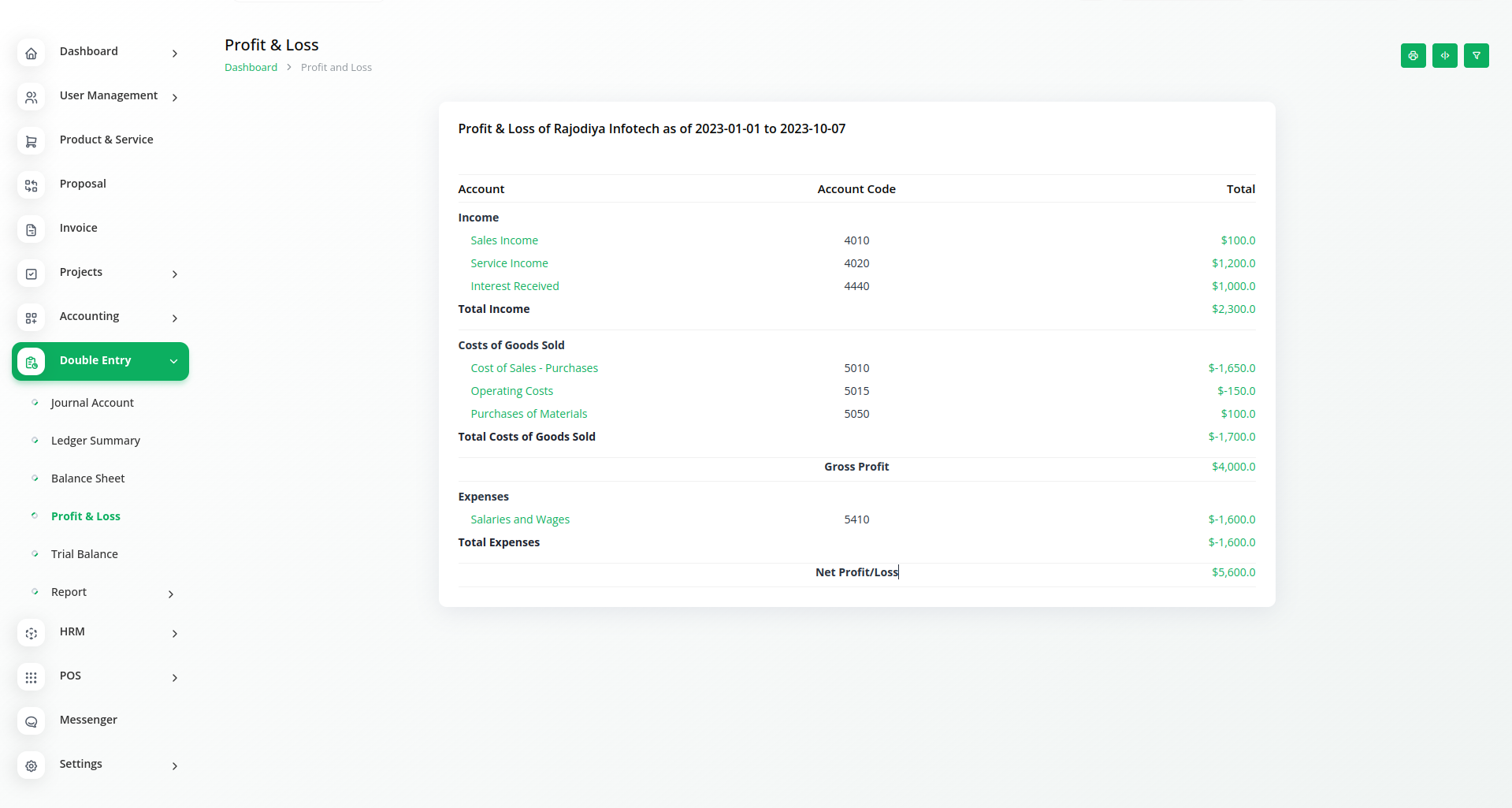Expand the Accounting submenu arrow

pos(175,318)
